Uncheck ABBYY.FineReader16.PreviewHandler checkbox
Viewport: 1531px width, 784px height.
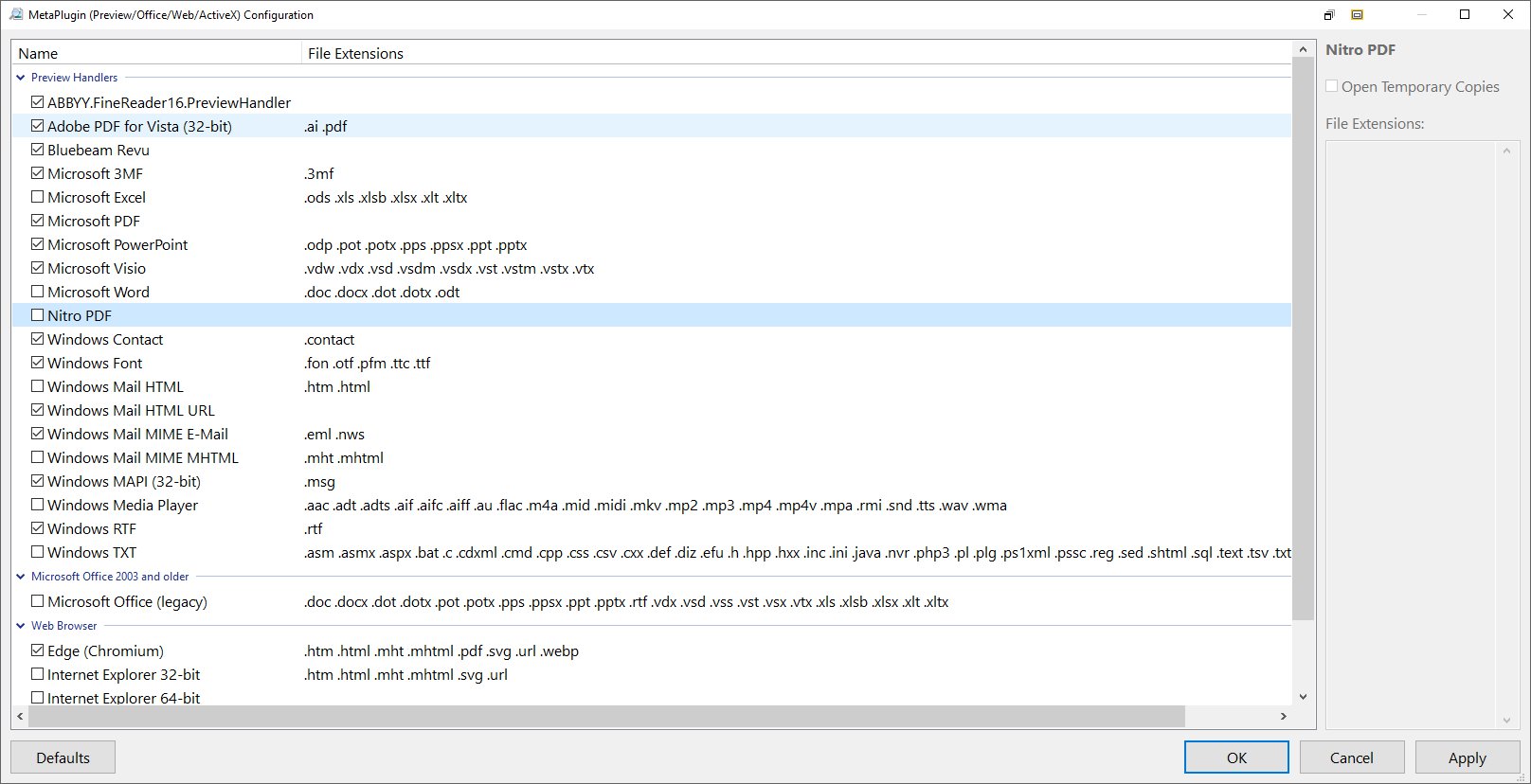[x=38, y=102]
